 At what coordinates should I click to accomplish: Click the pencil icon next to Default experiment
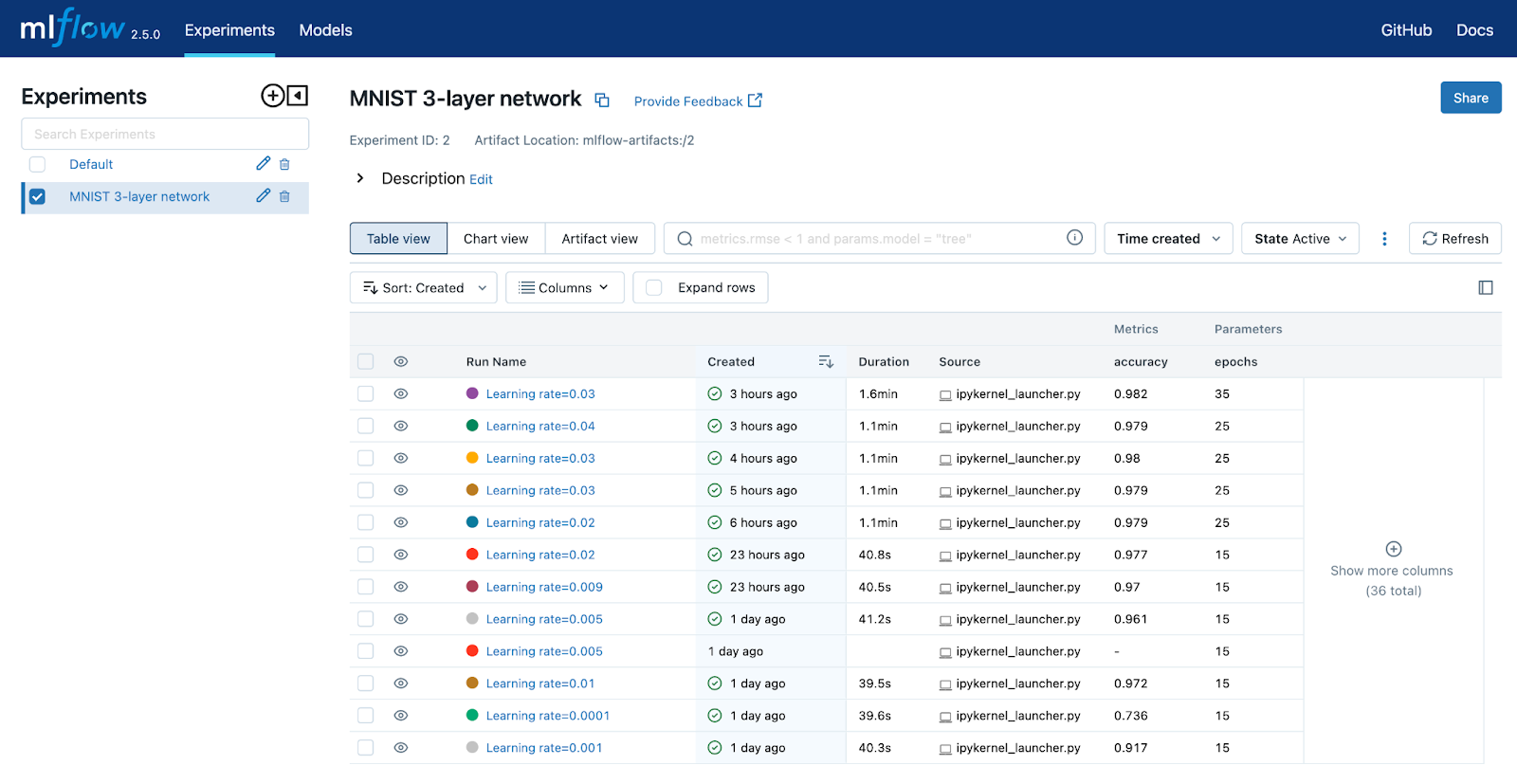pos(264,164)
